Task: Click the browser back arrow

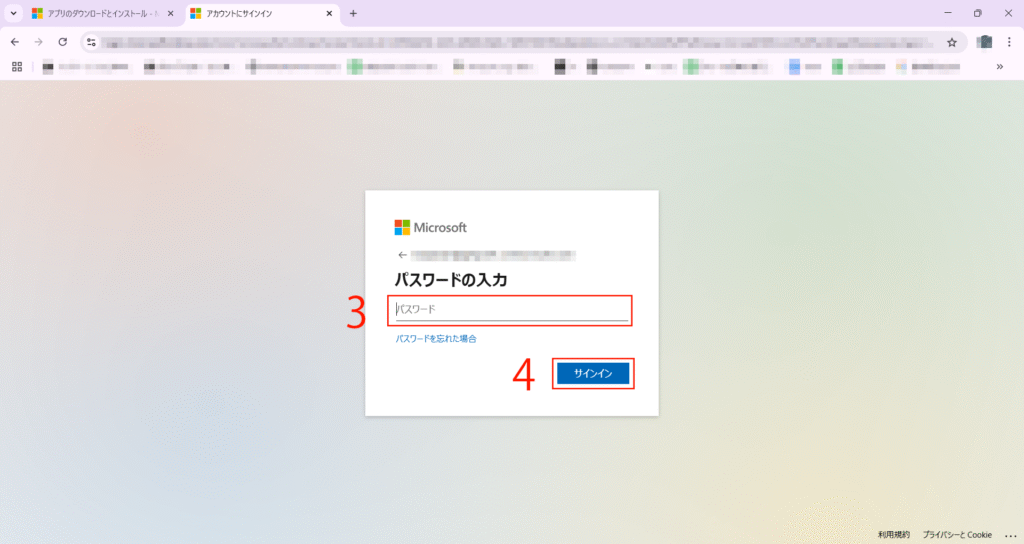Action: coord(15,42)
